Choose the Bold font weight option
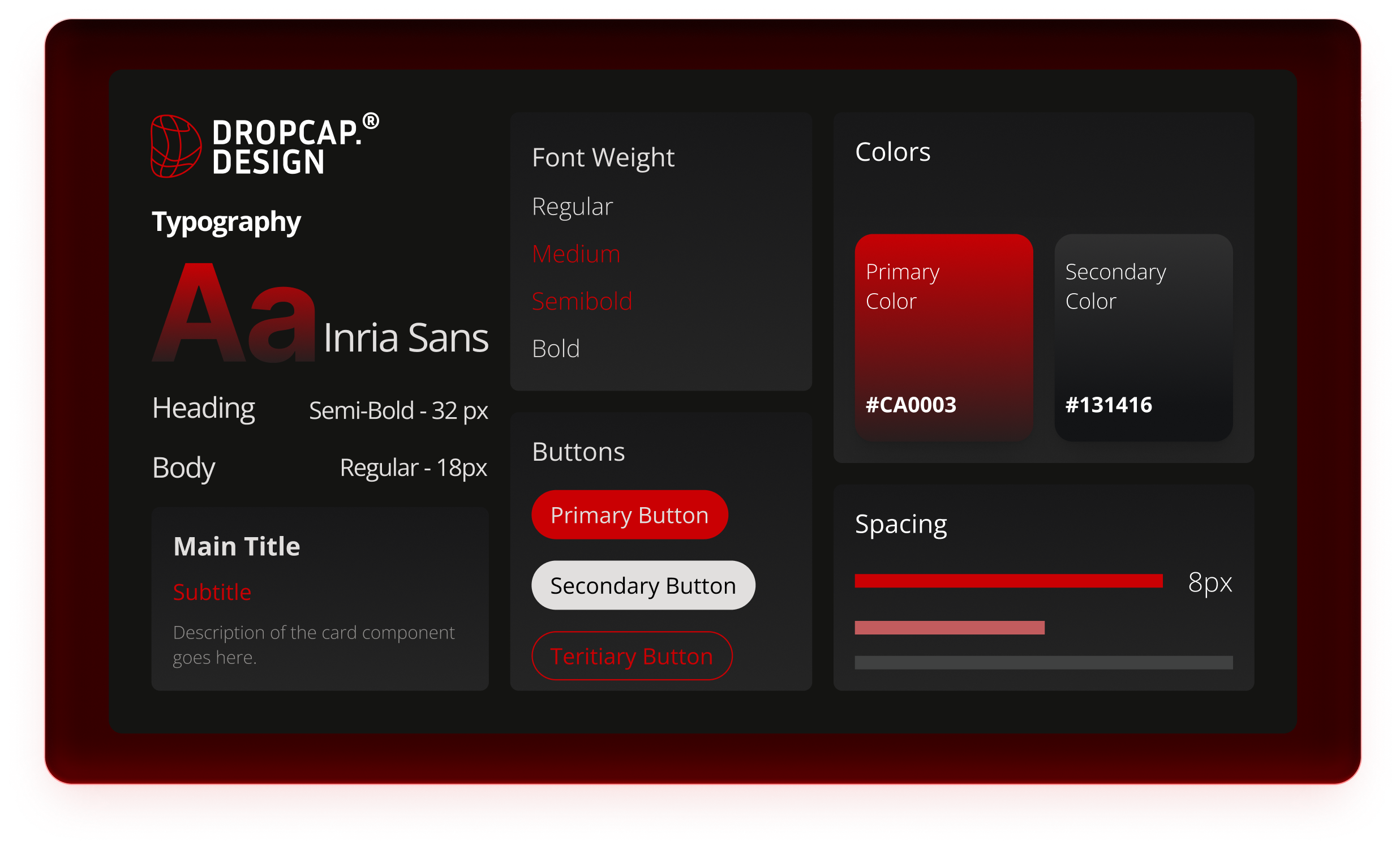 click(555, 348)
